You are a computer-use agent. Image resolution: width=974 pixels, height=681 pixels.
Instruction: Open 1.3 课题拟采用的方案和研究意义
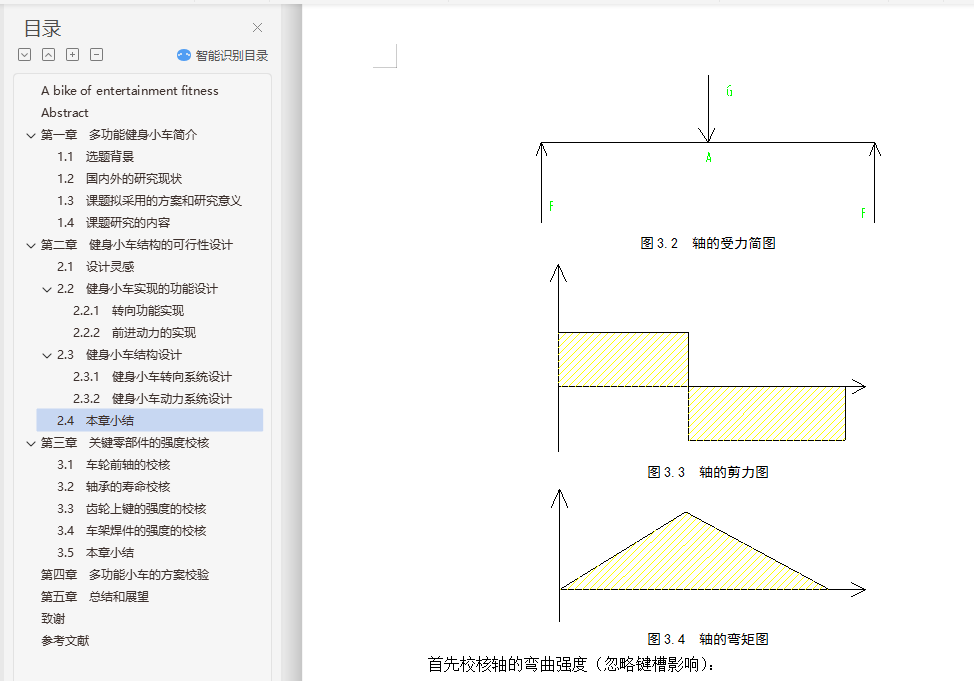(149, 201)
